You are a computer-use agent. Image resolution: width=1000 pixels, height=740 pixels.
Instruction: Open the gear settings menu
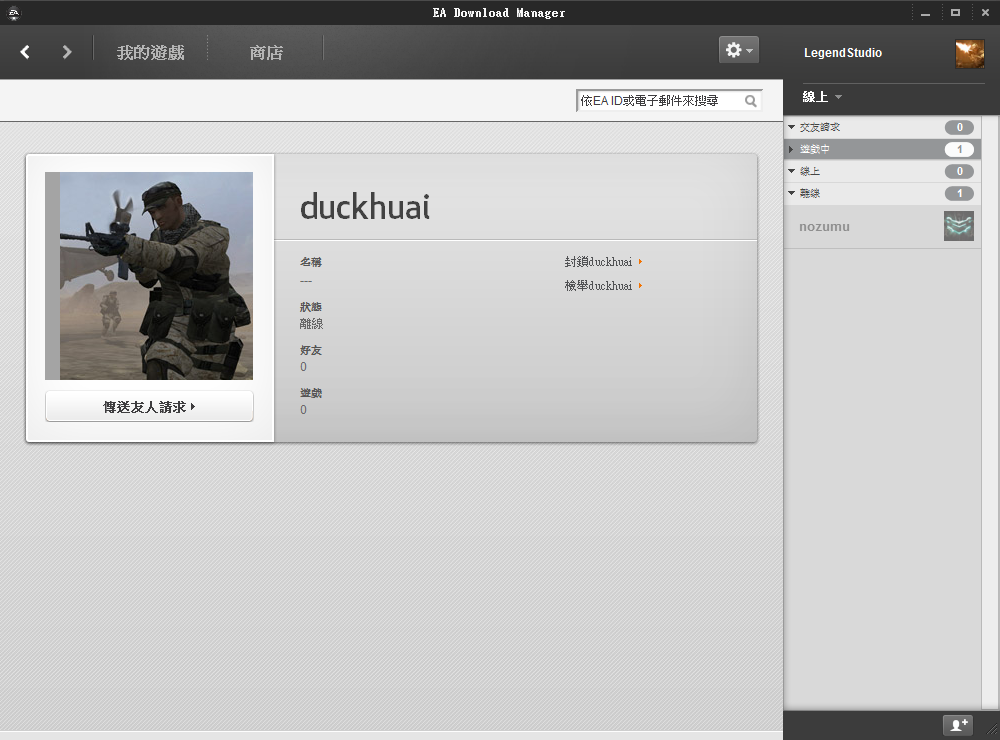(x=738, y=50)
